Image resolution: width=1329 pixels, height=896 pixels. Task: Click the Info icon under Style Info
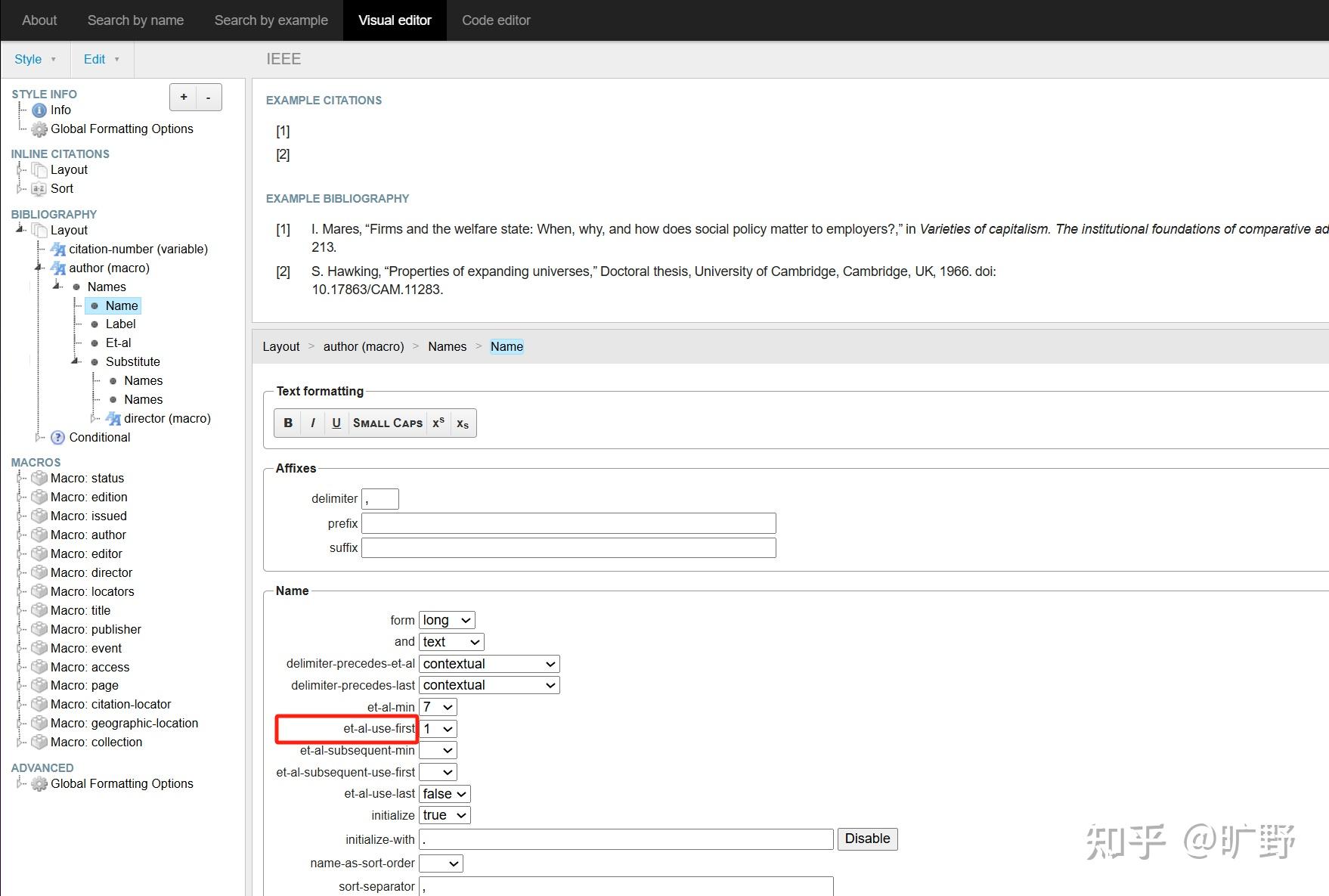coord(39,110)
